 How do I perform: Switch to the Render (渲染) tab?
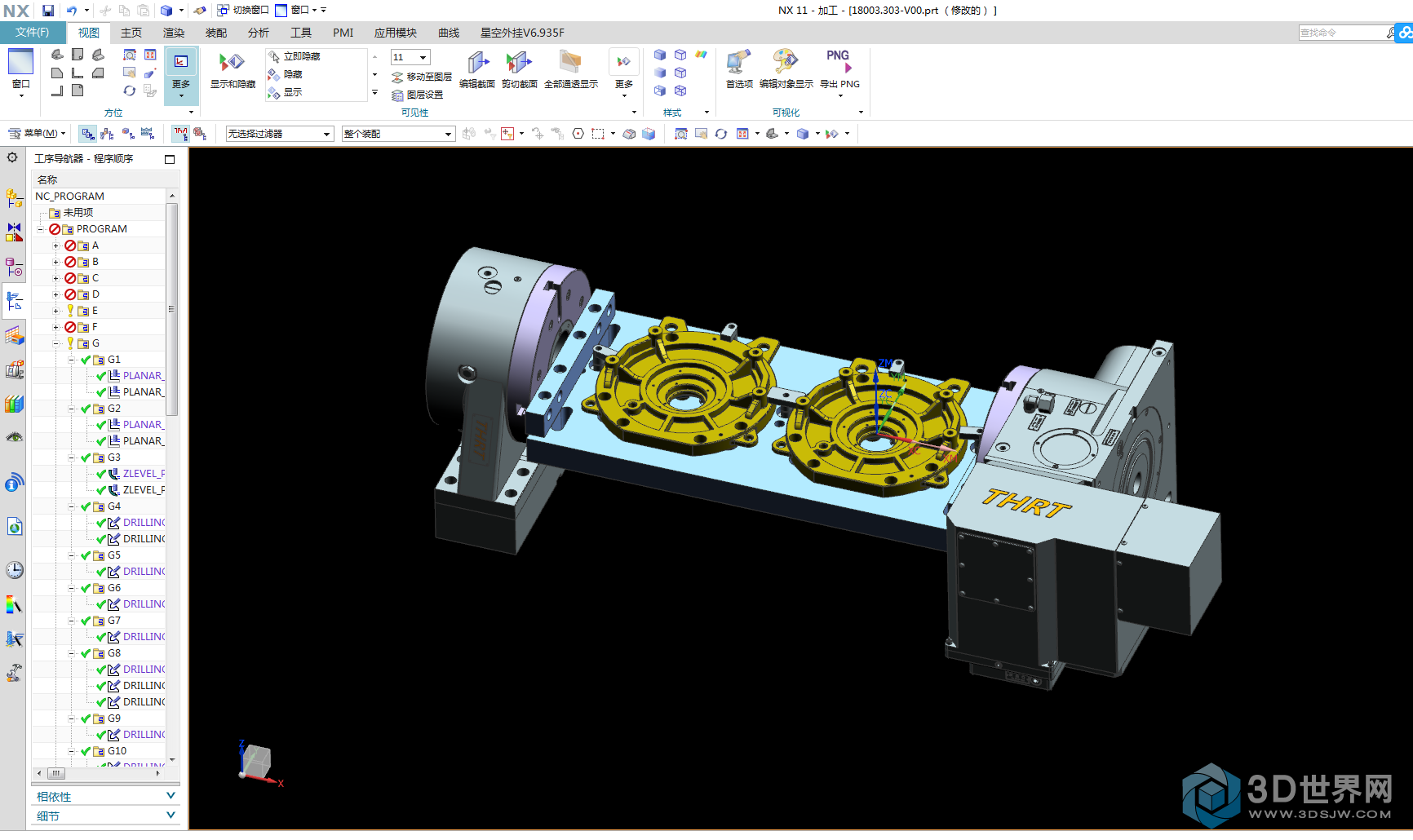(x=173, y=33)
